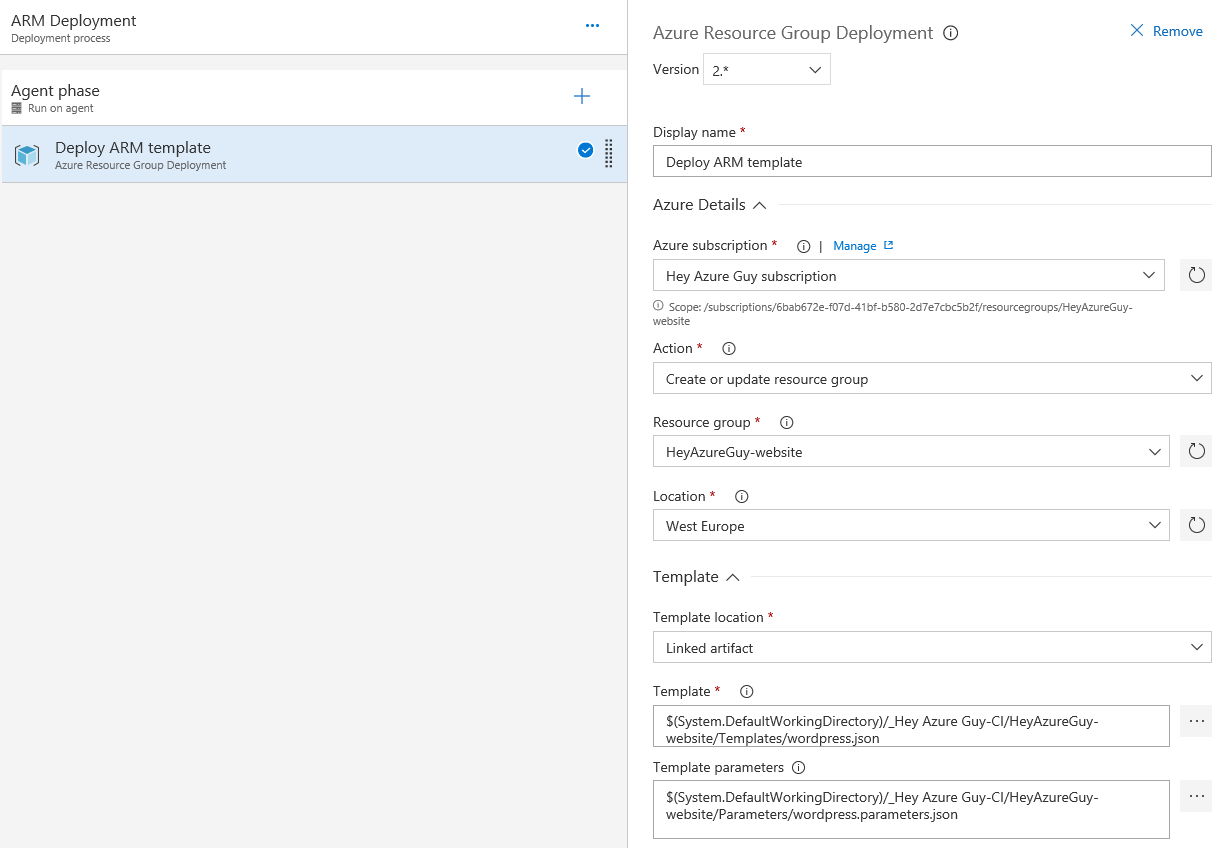Viewport: 1229px width, 848px height.
Task: Open the Version dropdown
Action: [x=767, y=69]
